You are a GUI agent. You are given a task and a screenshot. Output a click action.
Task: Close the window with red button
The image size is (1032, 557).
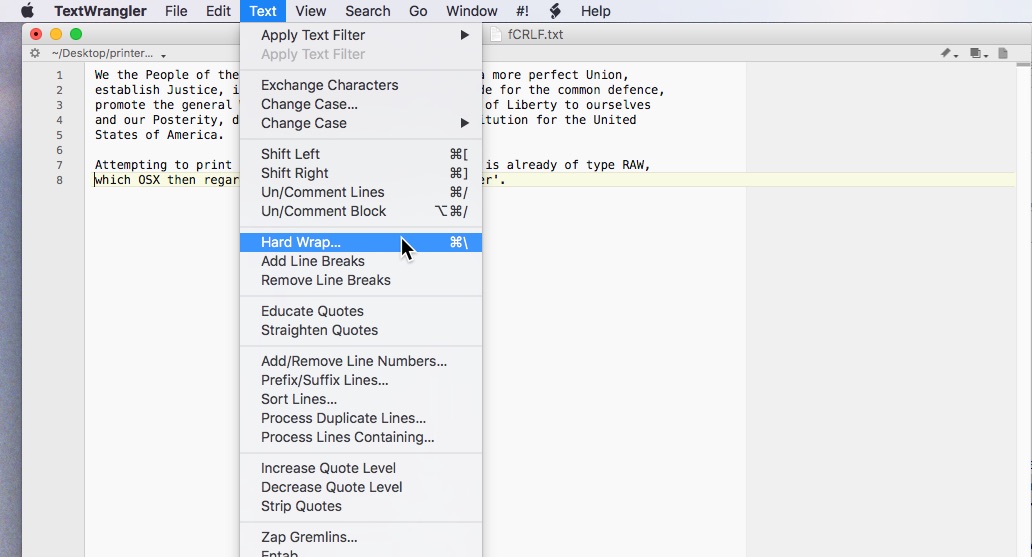36,34
